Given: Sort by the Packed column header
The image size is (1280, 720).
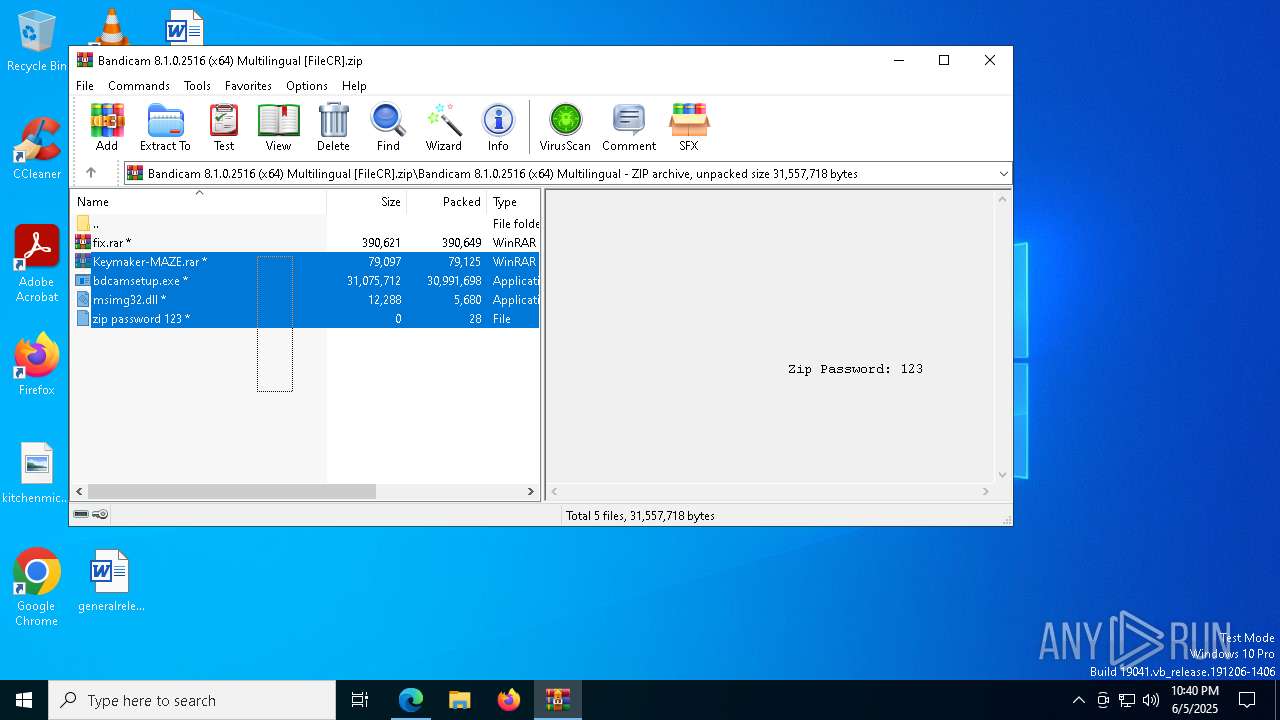Looking at the screenshot, I should (x=447, y=202).
